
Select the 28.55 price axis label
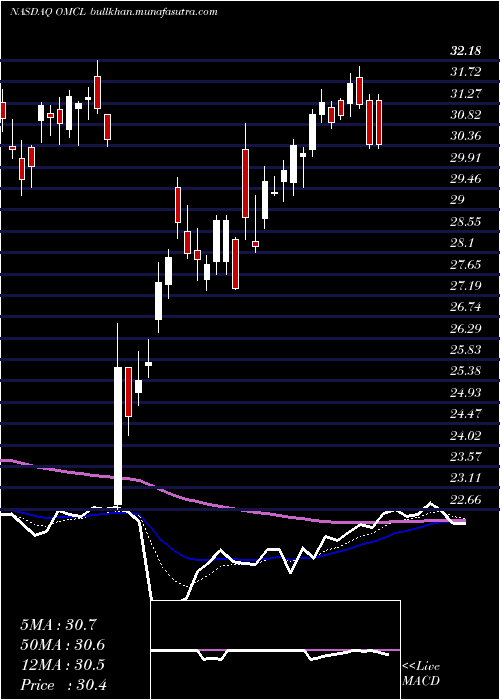pyautogui.click(x=466, y=221)
